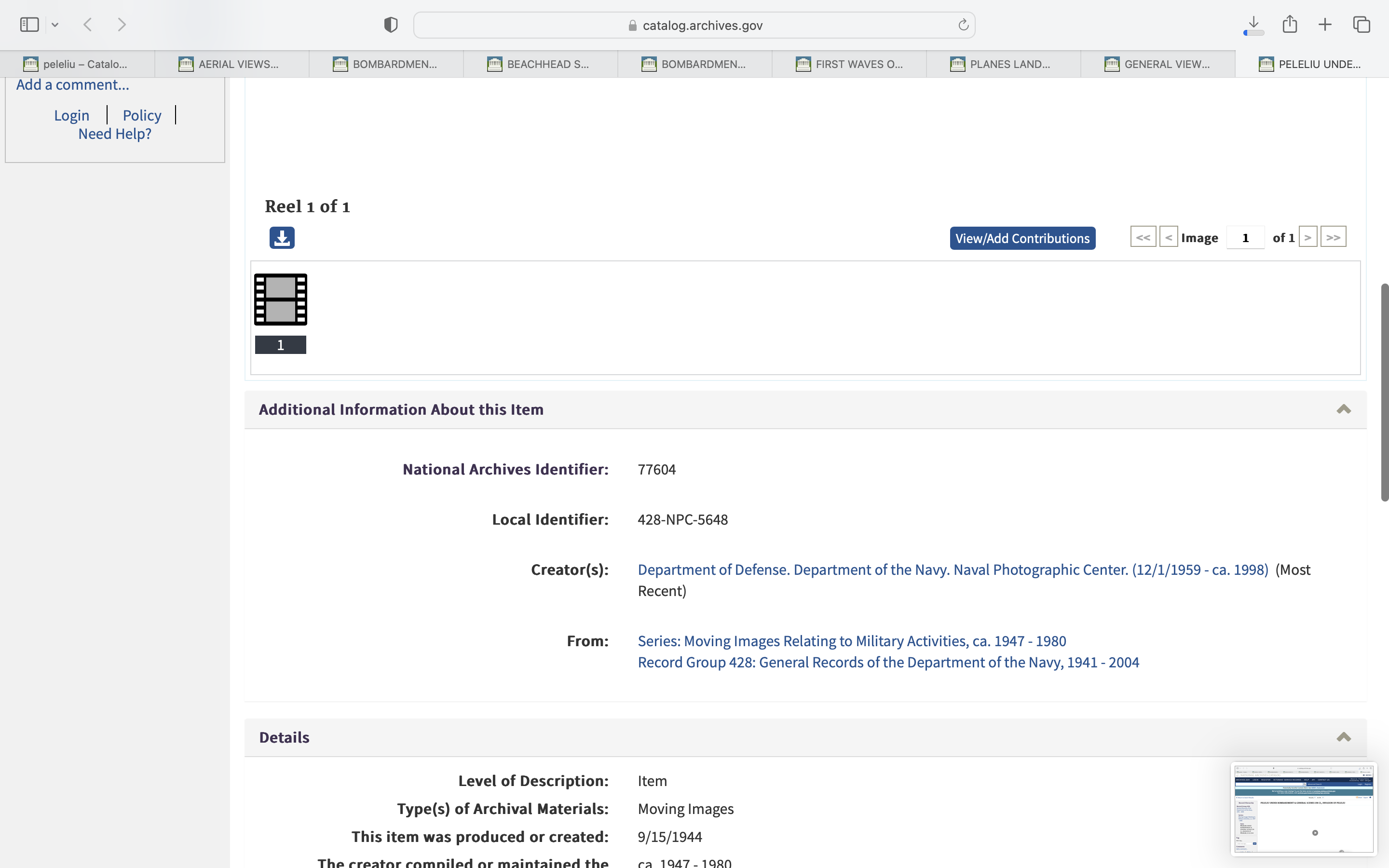Image resolution: width=1389 pixels, height=868 pixels.
Task: Click the privacy shield icon
Action: [x=390, y=25]
